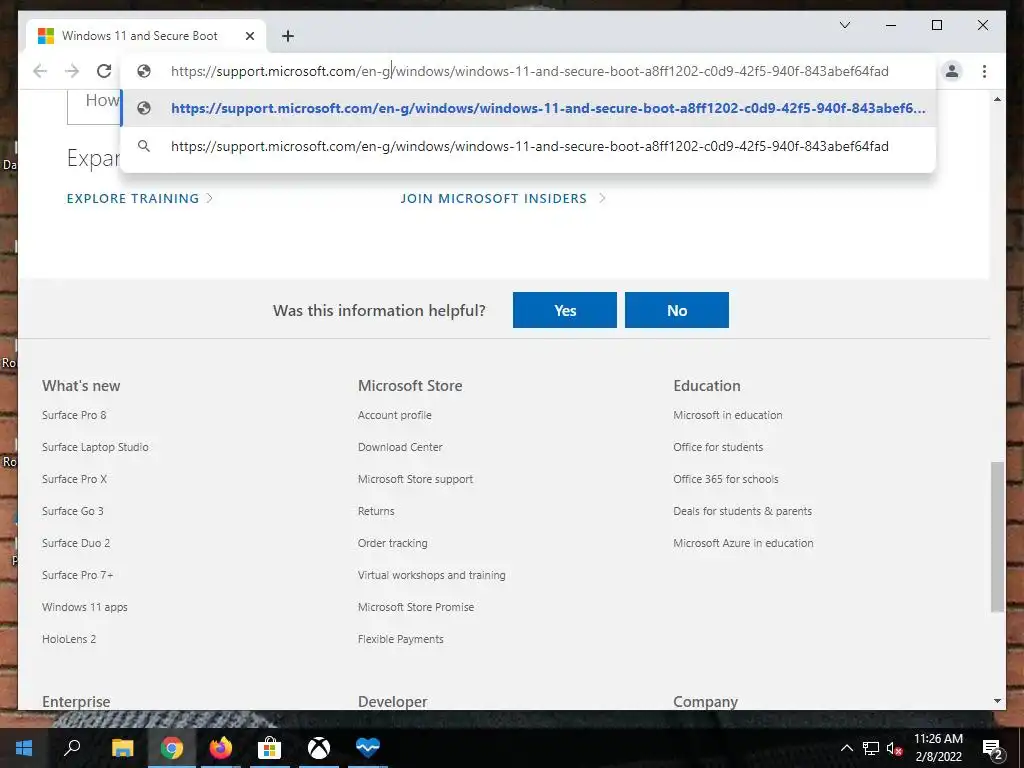Go back using the back arrow
The height and width of the screenshot is (768, 1024).
40,71
